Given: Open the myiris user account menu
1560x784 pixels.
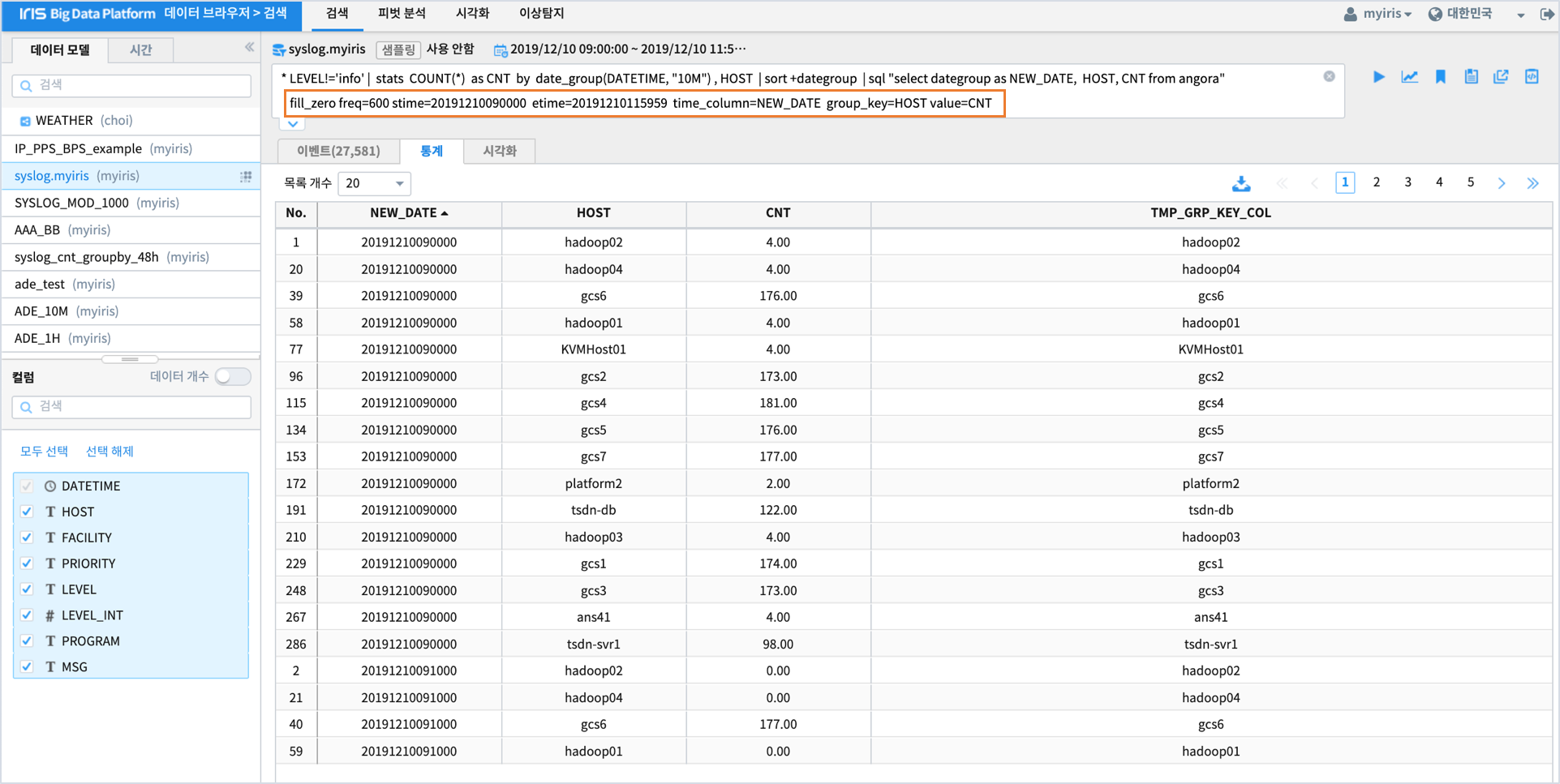Looking at the screenshot, I should pyautogui.click(x=1377, y=14).
